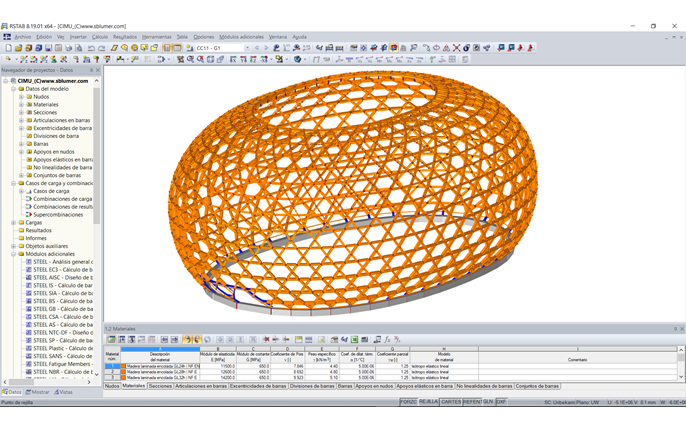Open file using the yellow folder icon
686x429 pixels.
18,48
